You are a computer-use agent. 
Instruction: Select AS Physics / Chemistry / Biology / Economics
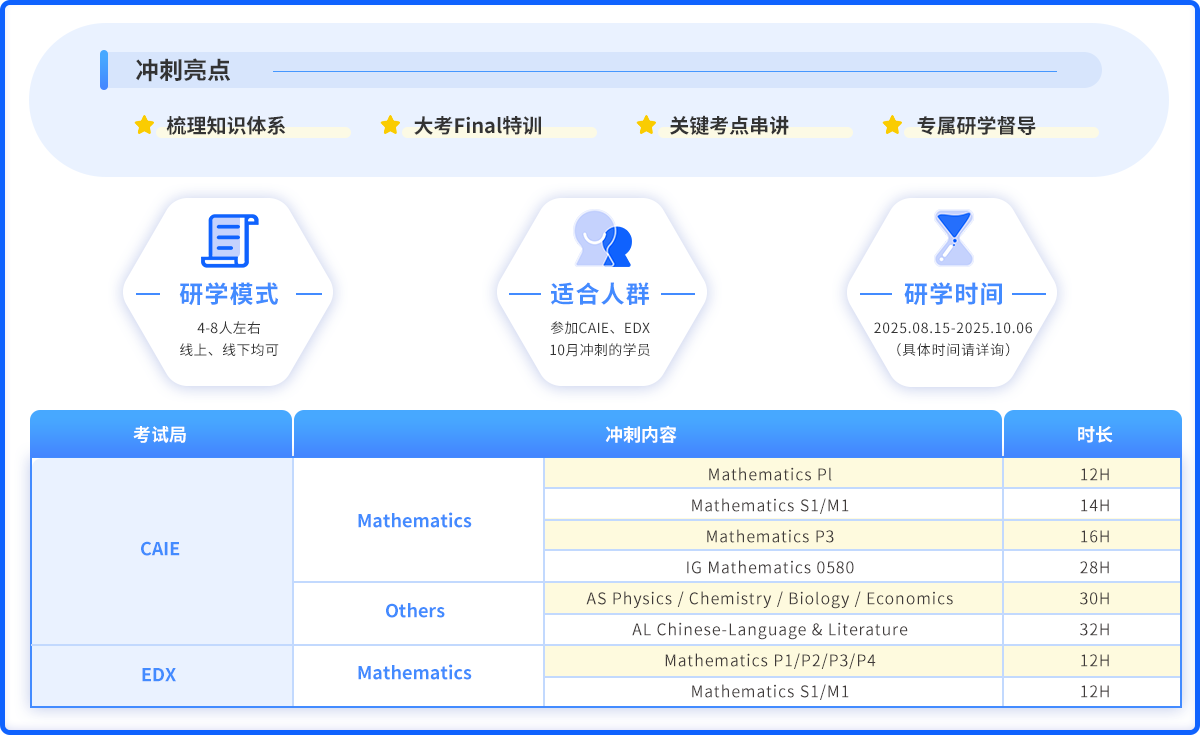coord(773,598)
